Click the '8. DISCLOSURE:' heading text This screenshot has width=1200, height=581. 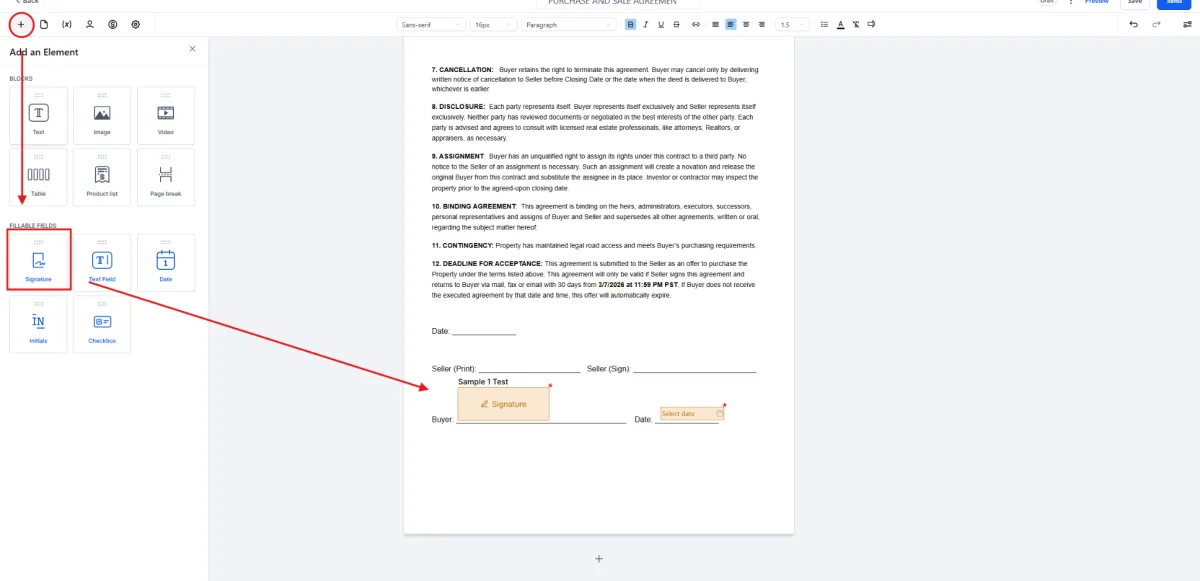point(459,106)
